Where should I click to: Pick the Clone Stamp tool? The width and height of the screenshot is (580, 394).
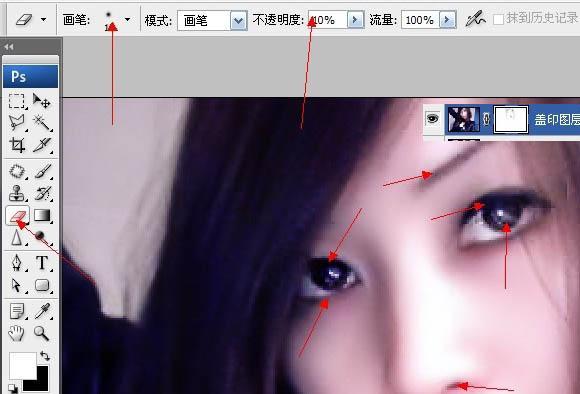tap(17, 193)
